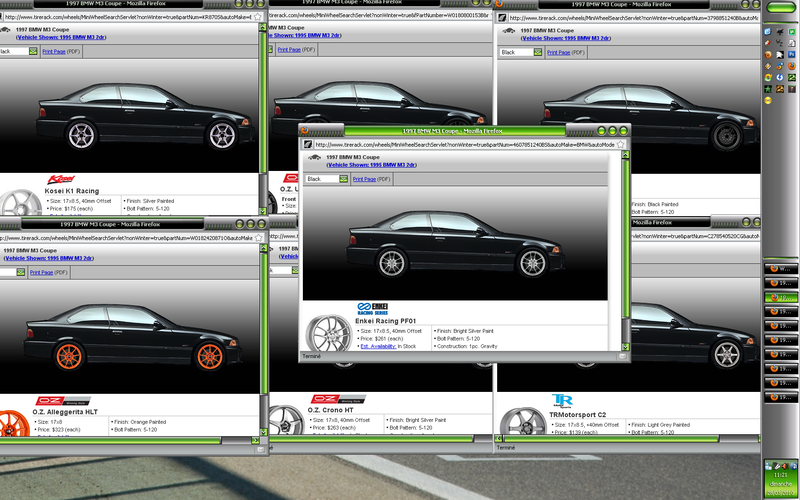
Task: Click the scroll-up arrow in the Alleggerita window
Action: coord(263,248)
